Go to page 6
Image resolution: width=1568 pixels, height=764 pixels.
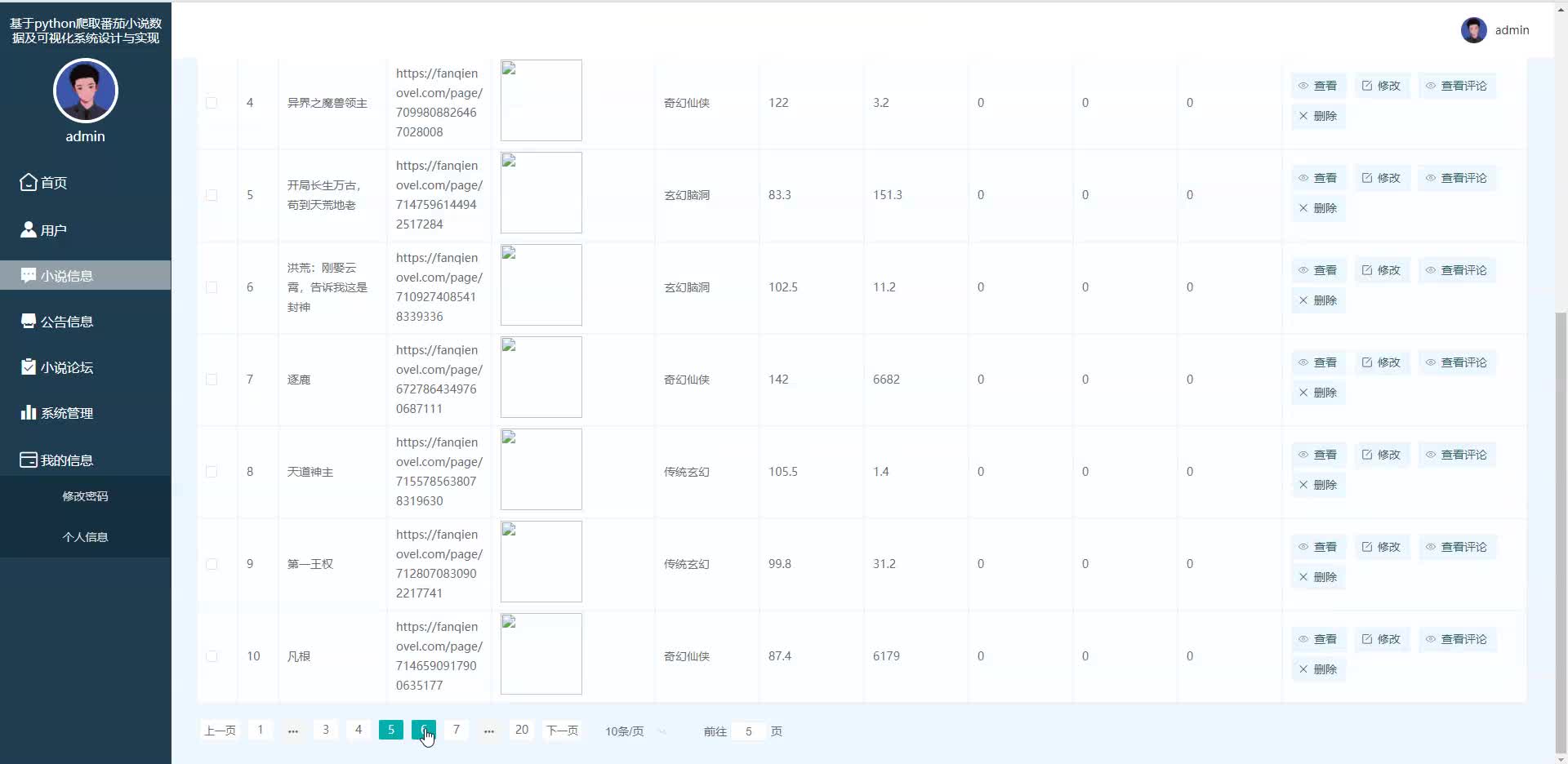pos(424,730)
